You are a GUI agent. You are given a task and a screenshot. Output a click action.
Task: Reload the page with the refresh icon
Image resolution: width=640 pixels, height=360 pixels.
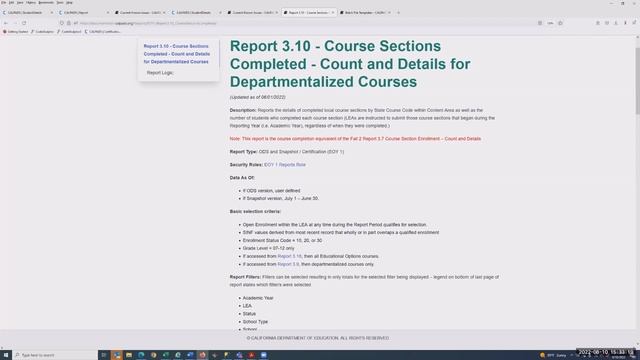click(24, 23)
